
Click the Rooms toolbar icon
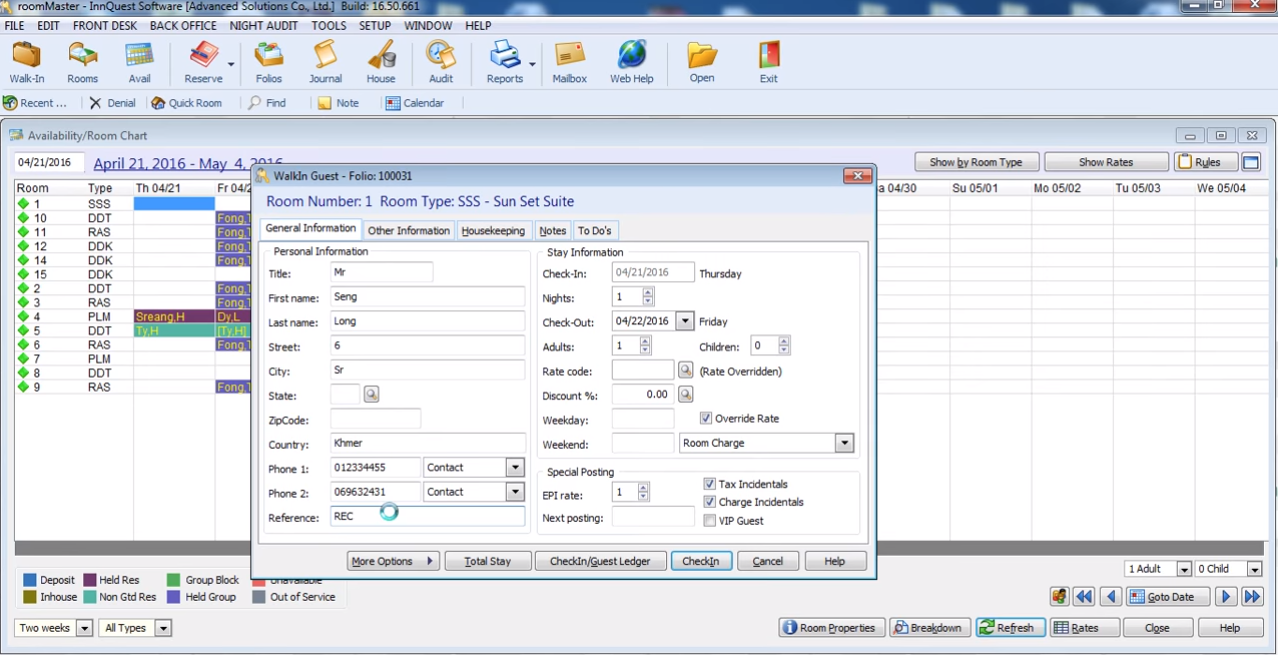[x=83, y=62]
